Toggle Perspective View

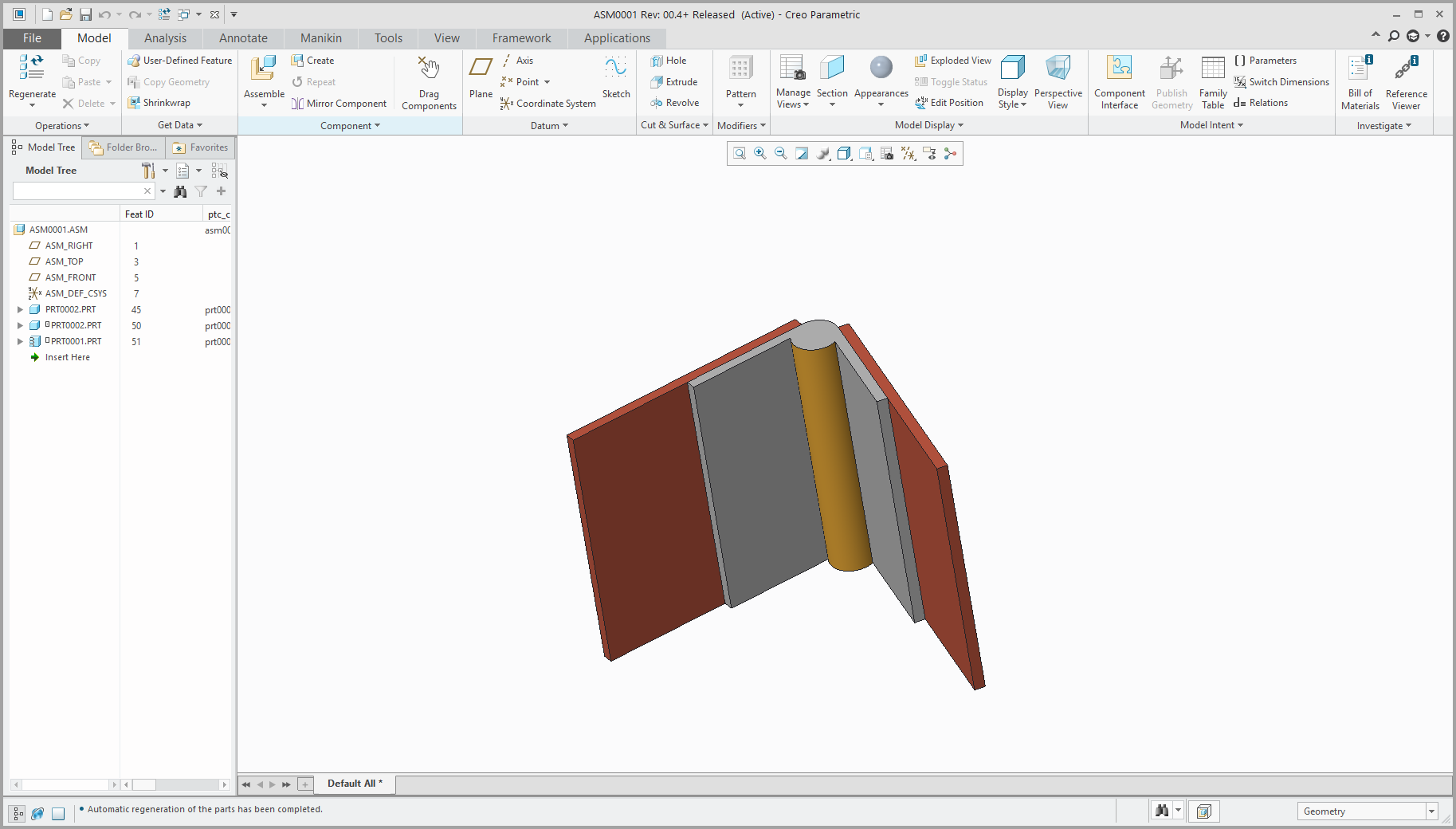point(1058,83)
